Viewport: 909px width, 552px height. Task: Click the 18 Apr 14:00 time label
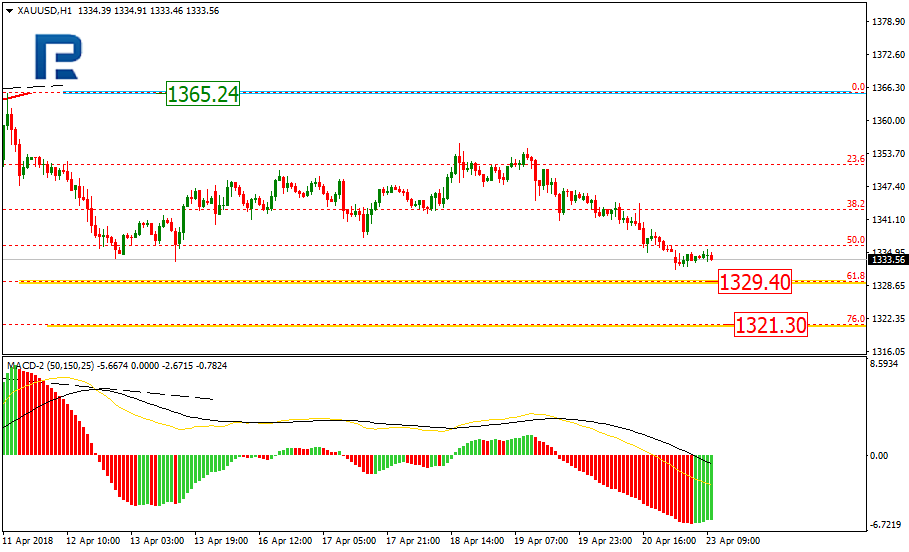click(x=477, y=541)
